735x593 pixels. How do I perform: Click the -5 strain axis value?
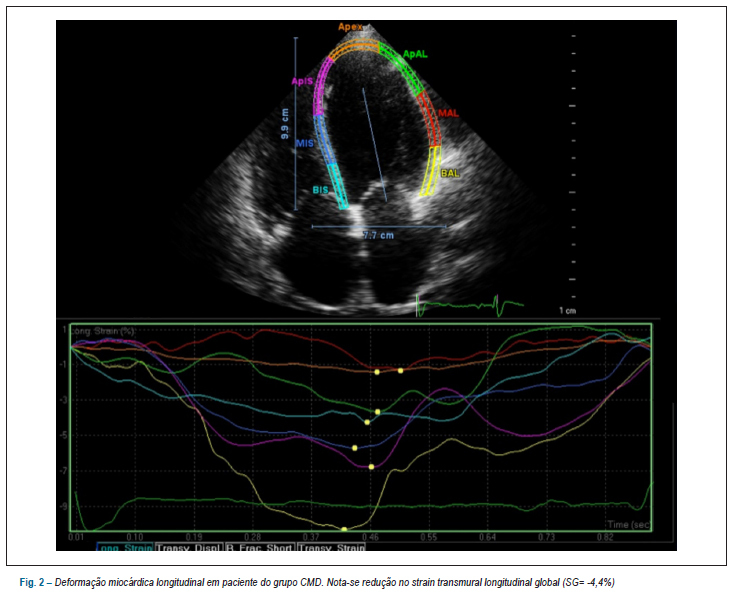pos(65,435)
